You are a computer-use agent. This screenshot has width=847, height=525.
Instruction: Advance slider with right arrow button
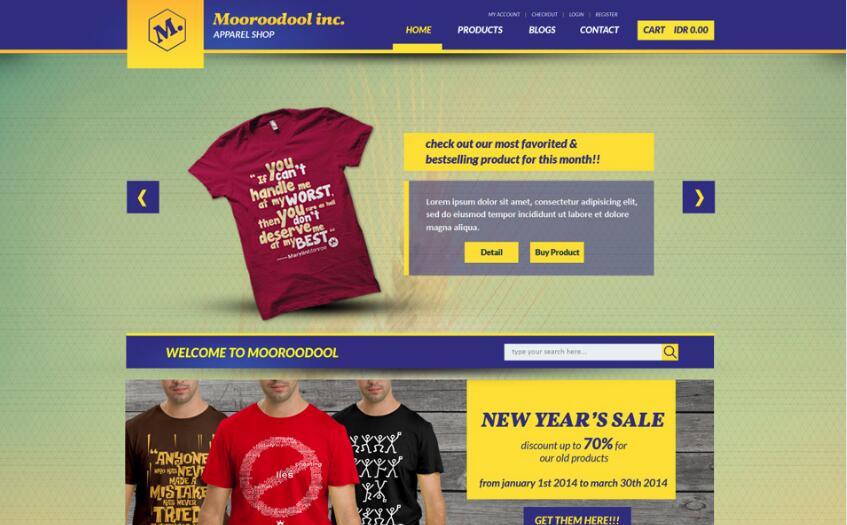698,197
